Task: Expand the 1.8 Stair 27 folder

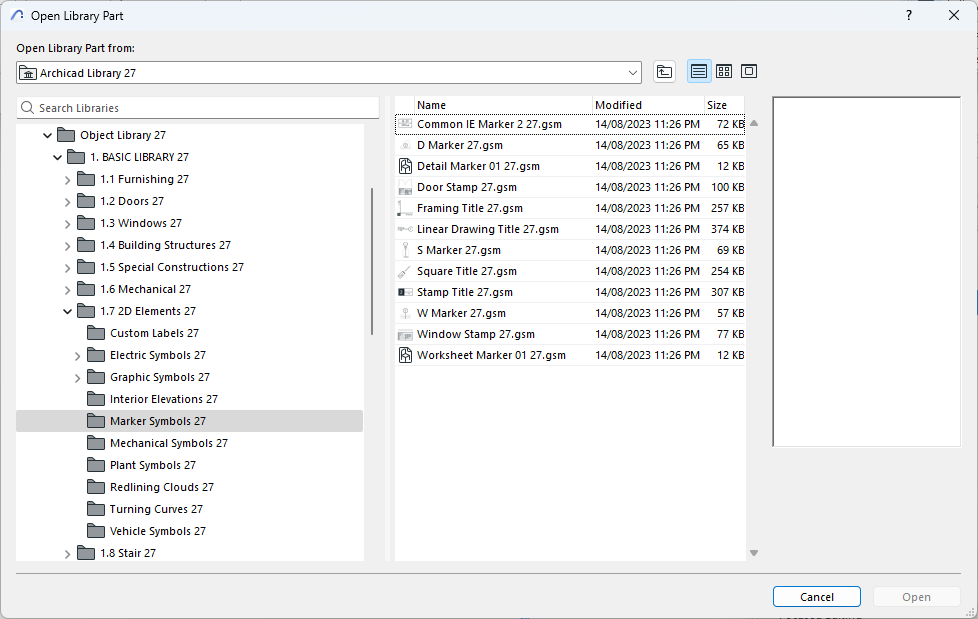Action: [x=67, y=553]
